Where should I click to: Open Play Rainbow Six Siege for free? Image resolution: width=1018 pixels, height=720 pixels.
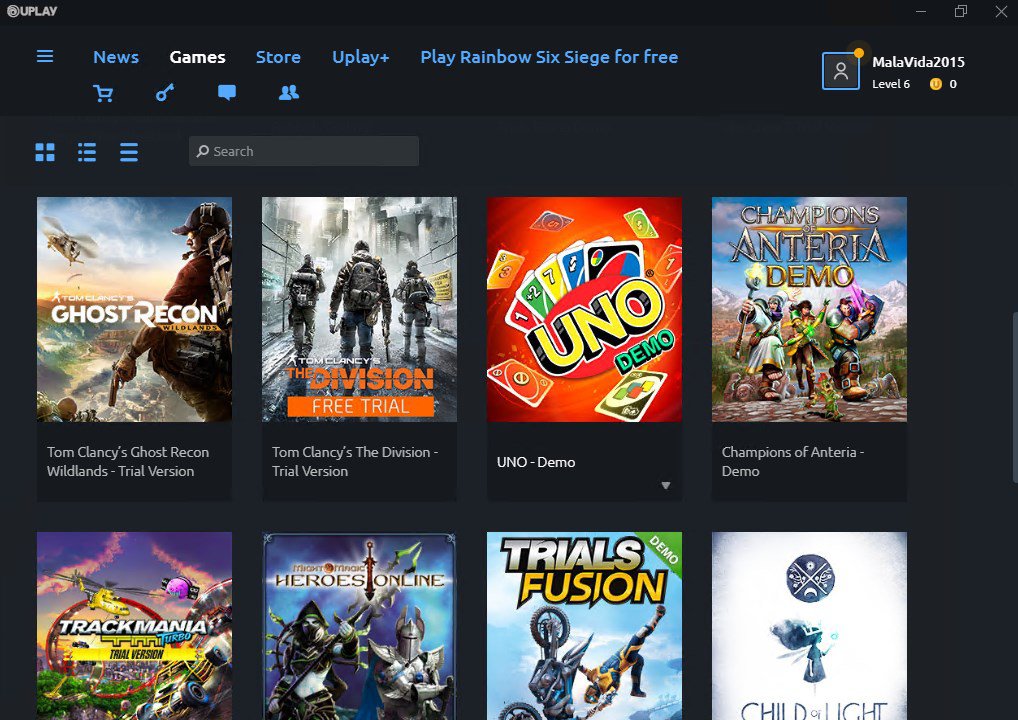(x=549, y=57)
